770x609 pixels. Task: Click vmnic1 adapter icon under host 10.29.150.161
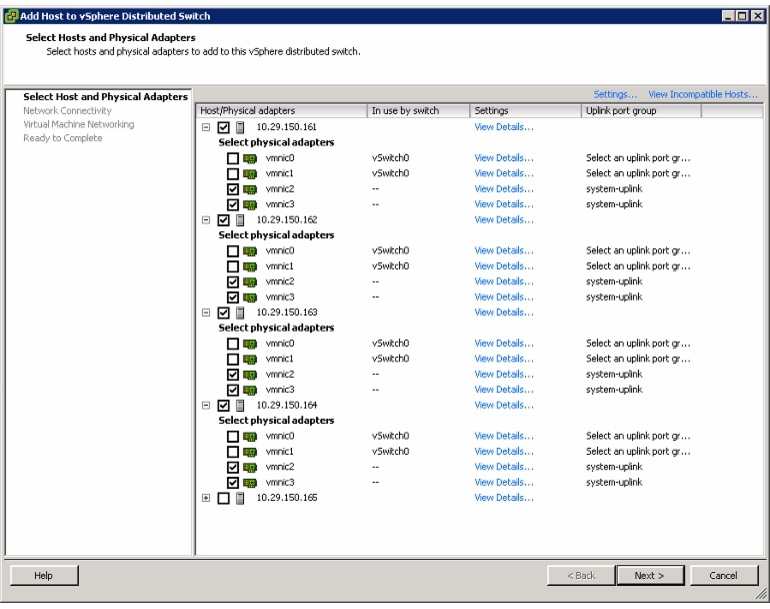[250, 174]
